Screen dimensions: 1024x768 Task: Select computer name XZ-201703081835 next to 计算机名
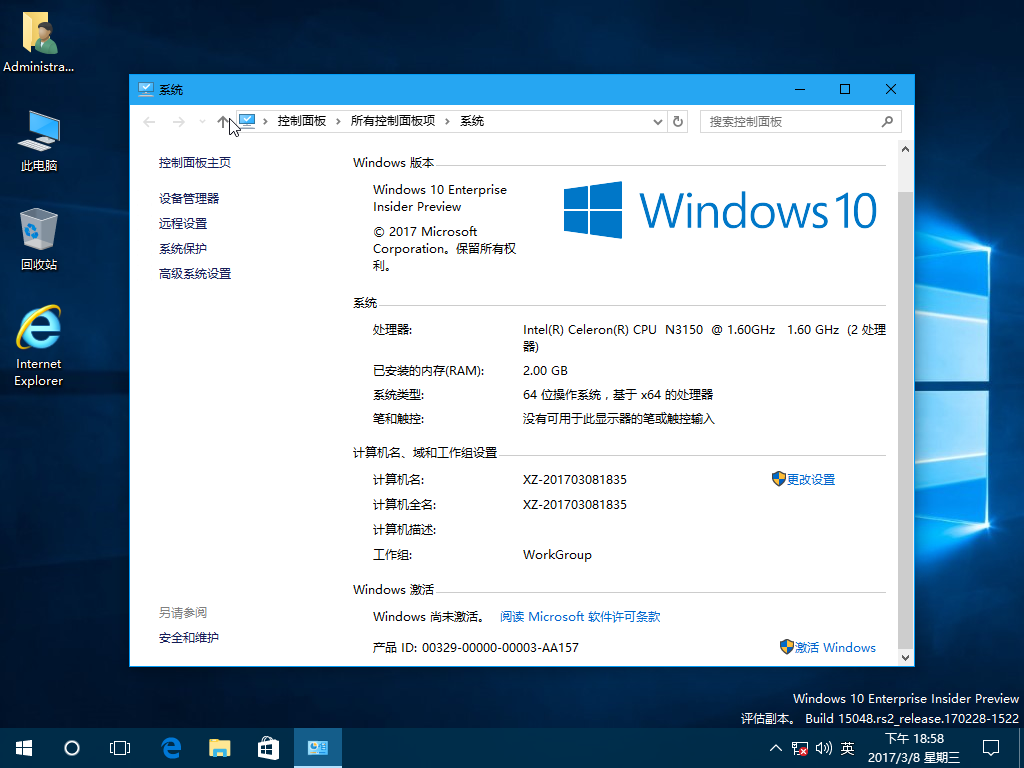click(x=575, y=479)
